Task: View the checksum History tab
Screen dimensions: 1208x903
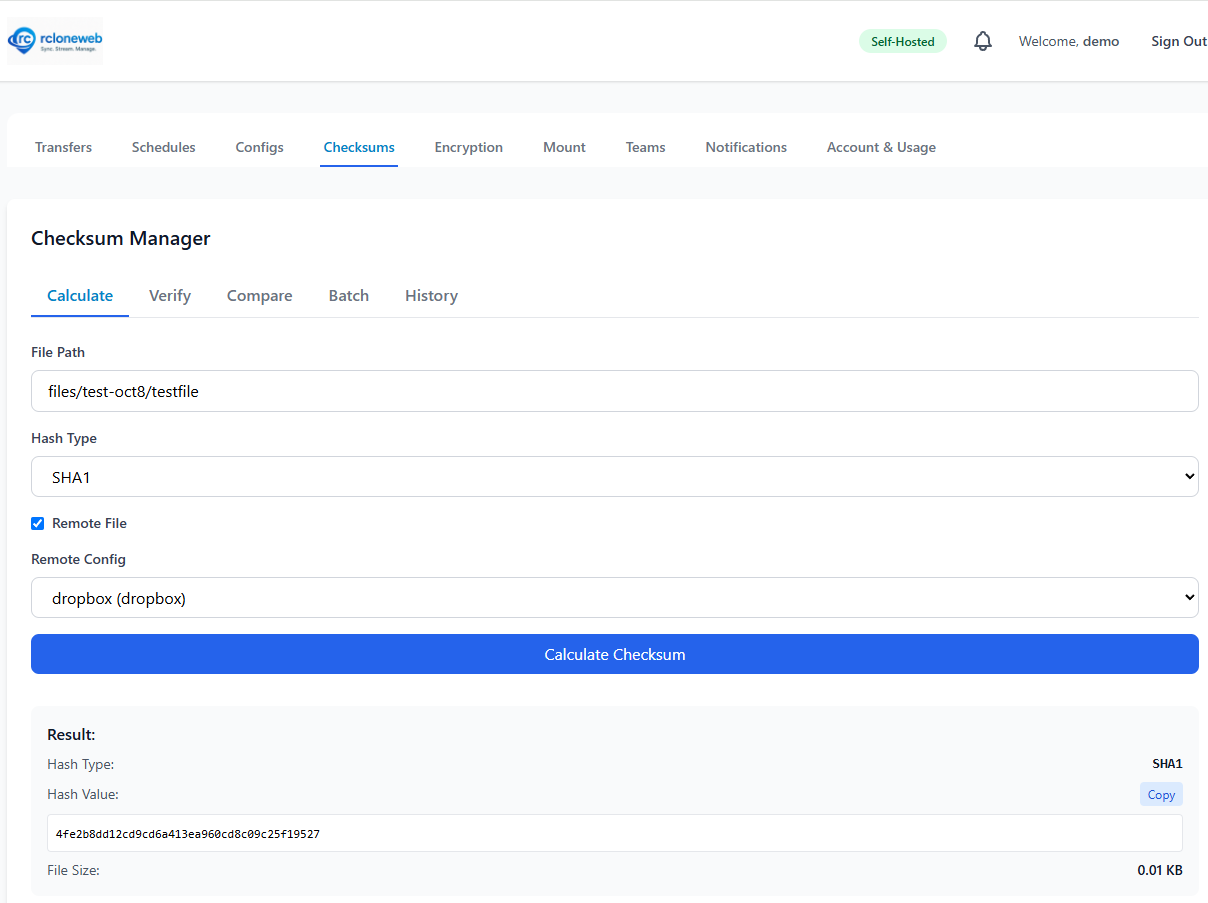Action: point(431,296)
